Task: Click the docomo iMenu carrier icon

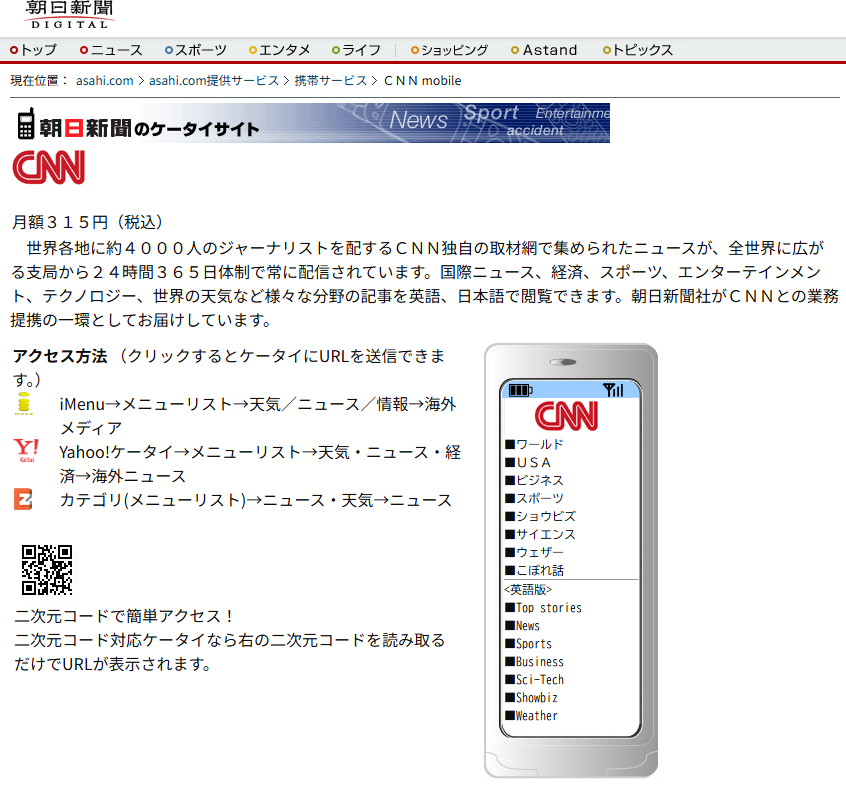Action: point(24,404)
